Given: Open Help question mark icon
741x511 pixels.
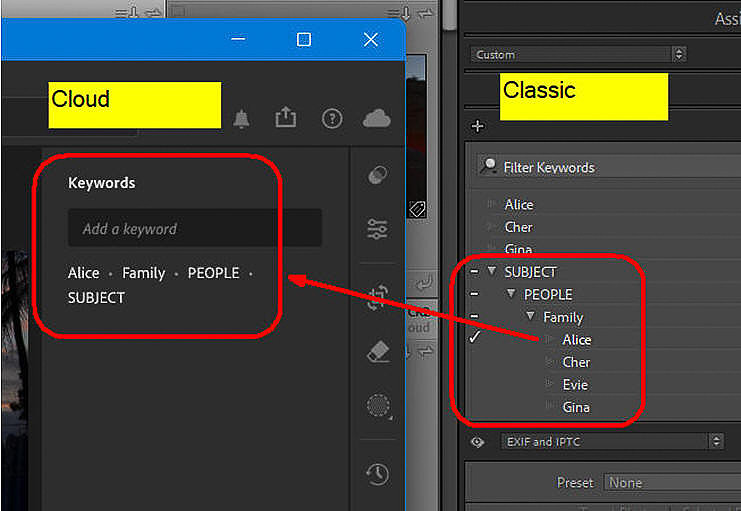Looking at the screenshot, I should click(x=332, y=119).
